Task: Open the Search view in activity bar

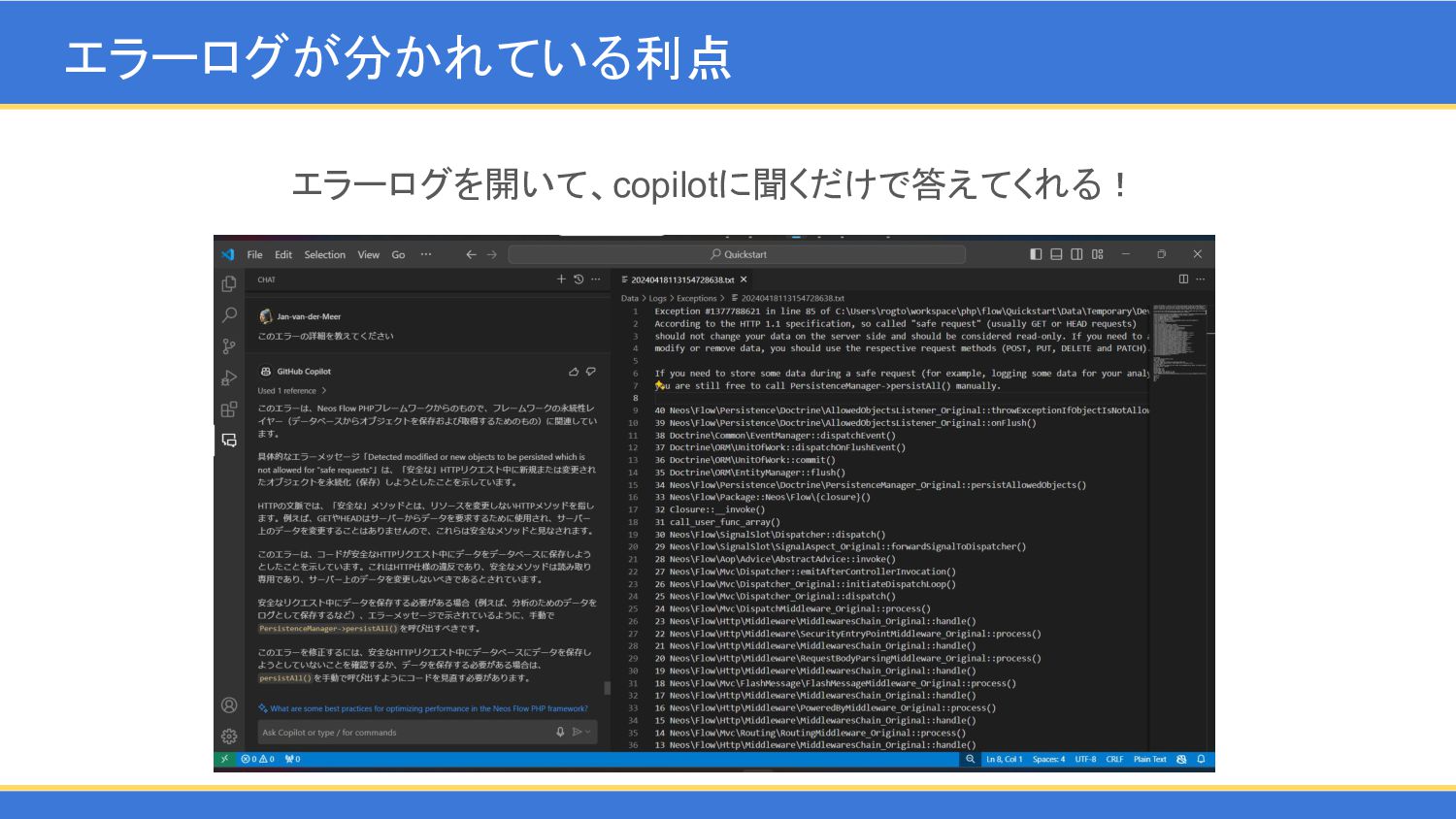Action: click(229, 315)
